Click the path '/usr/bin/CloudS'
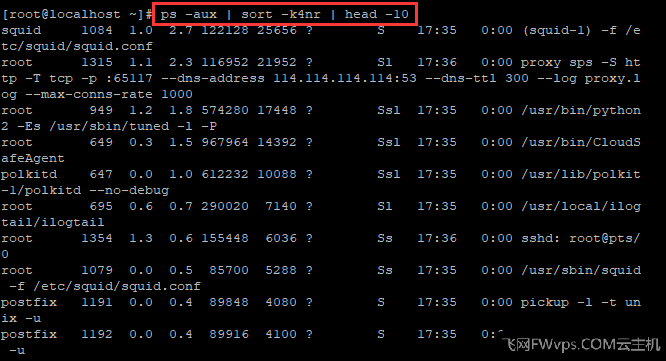The image size is (666, 361). (x=581, y=142)
